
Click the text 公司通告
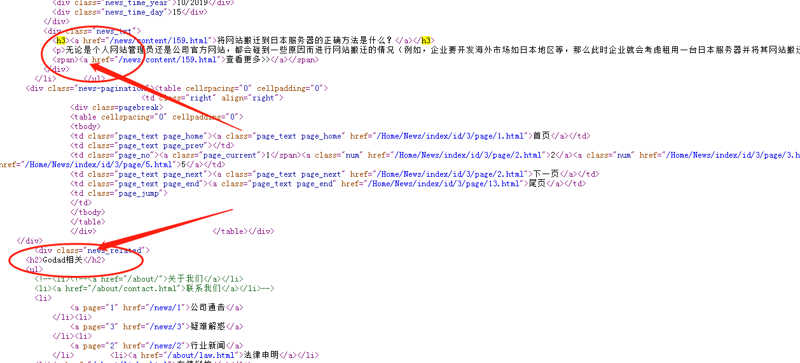208,308
